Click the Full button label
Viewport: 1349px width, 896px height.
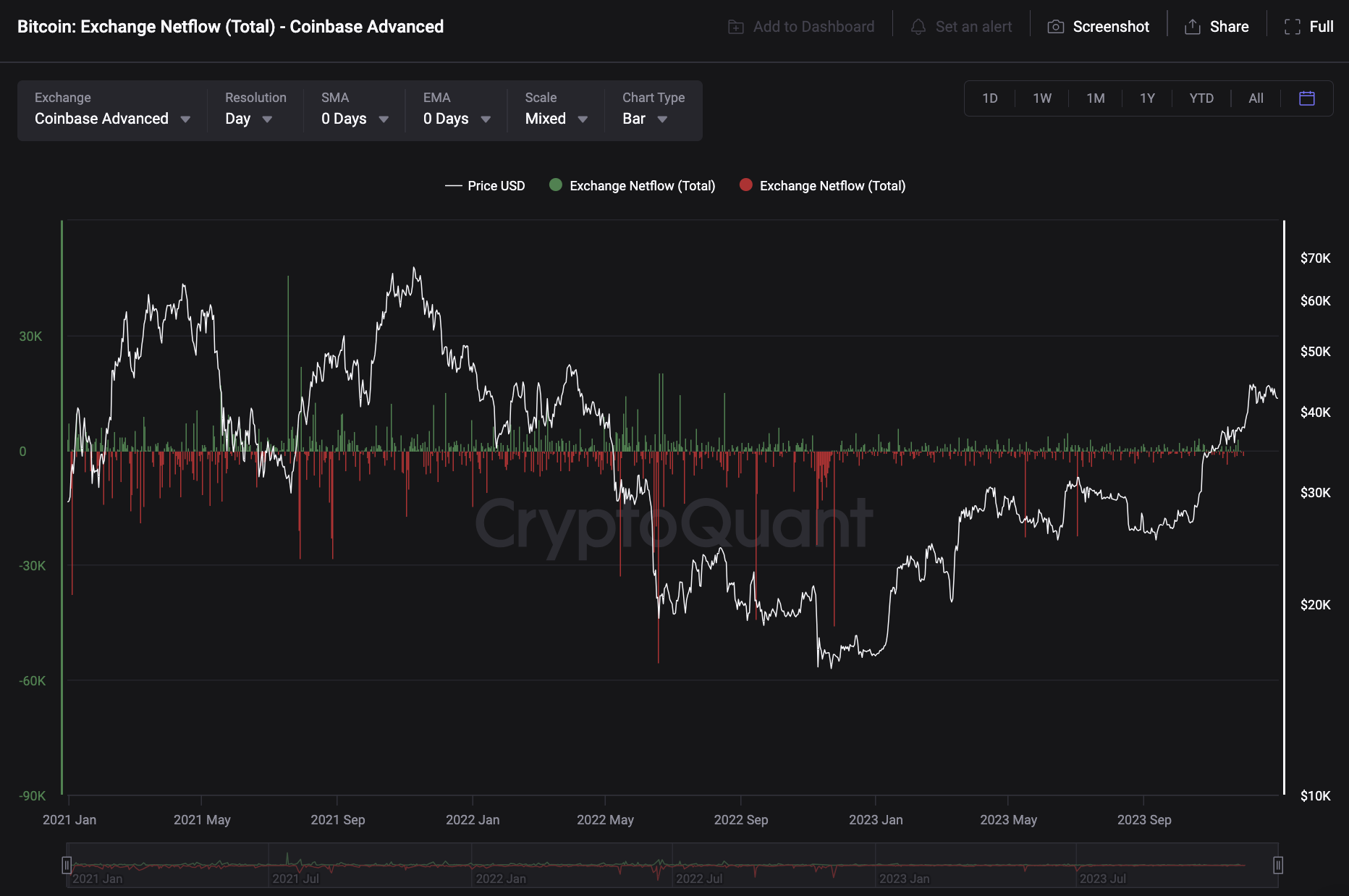point(1321,27)
